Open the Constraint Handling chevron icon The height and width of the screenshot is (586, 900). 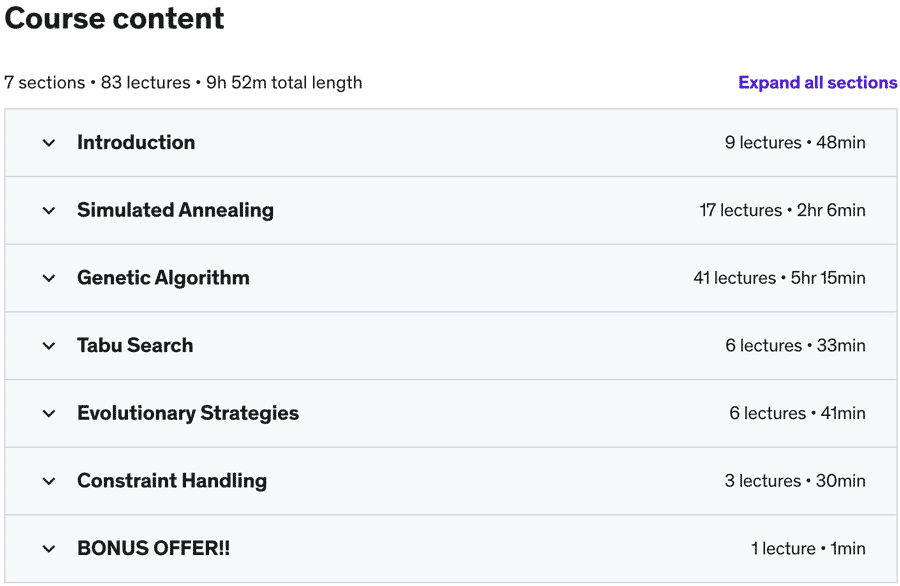pos(49,482)
